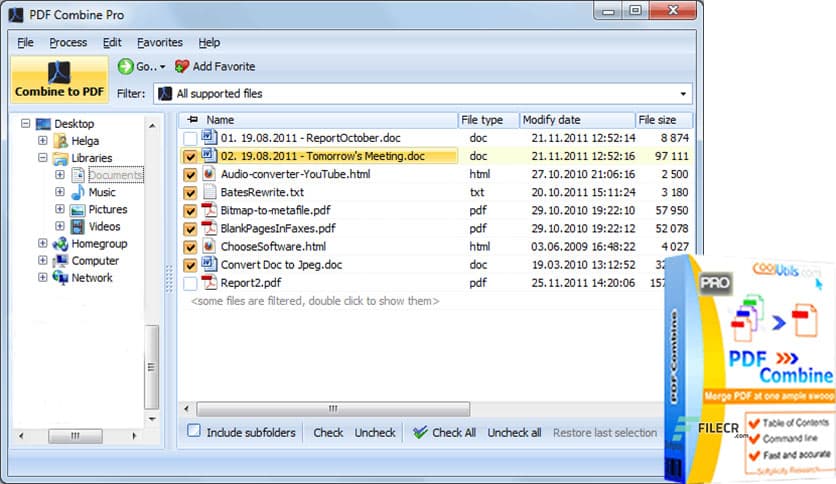Enable the Include subfolders checkbox

[194, 431]
